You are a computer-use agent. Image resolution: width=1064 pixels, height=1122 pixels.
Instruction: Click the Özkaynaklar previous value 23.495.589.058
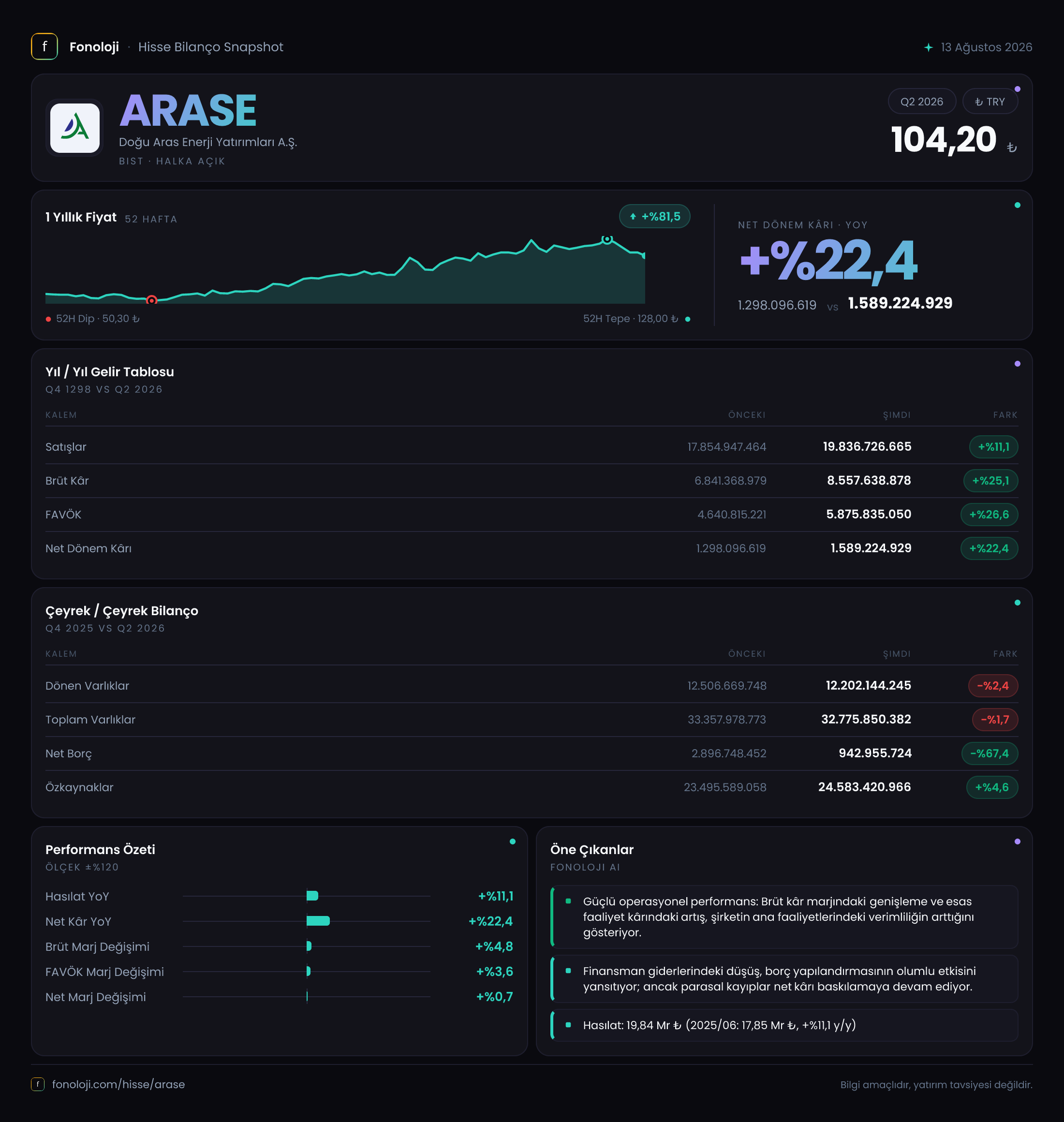[x=725, y=787]
